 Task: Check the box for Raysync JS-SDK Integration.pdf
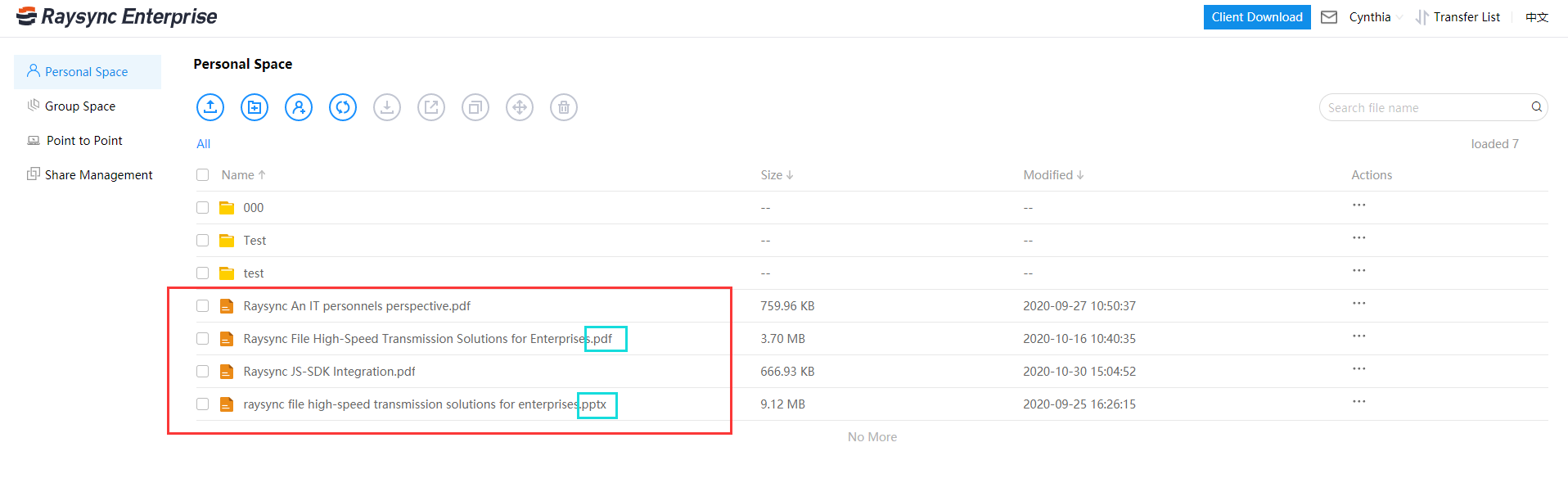tap(202, 372)
